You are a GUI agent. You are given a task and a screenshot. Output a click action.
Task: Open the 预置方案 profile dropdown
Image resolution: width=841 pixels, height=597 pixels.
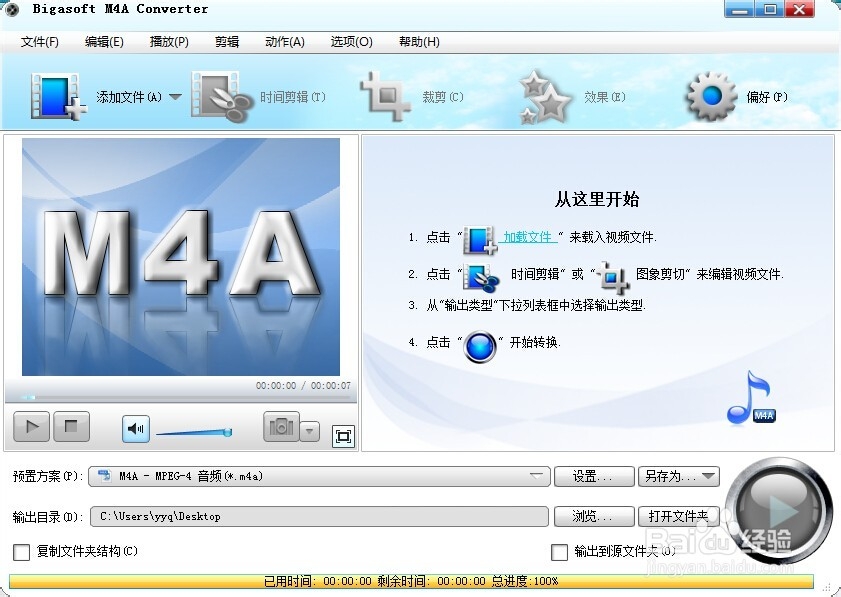[319, 476]
